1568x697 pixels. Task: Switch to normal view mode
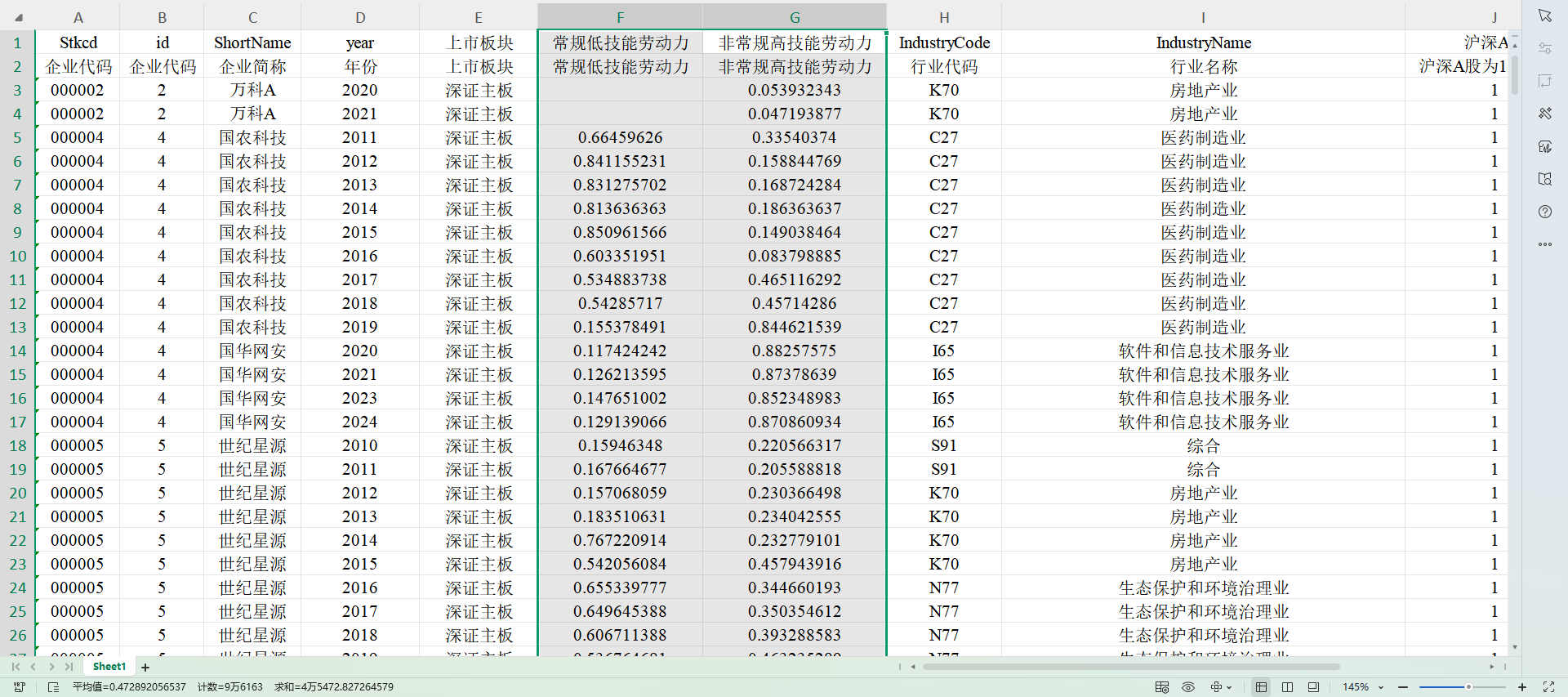pyautogui.click(x=1261, y=687)
